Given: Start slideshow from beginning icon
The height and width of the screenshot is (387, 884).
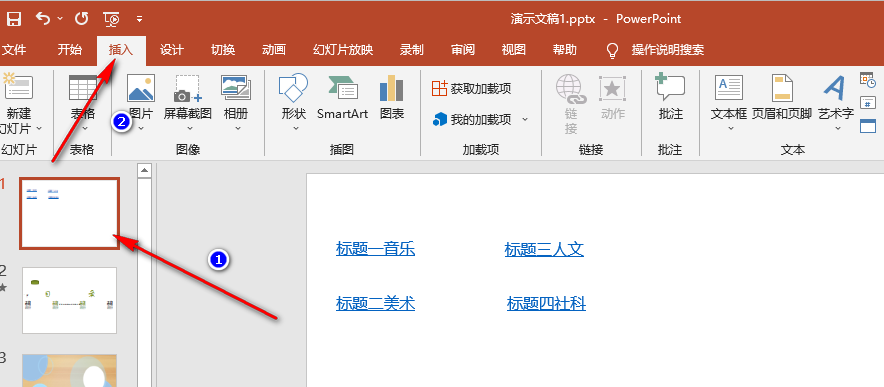Looking at the screenshot, I should coord(112,19).
